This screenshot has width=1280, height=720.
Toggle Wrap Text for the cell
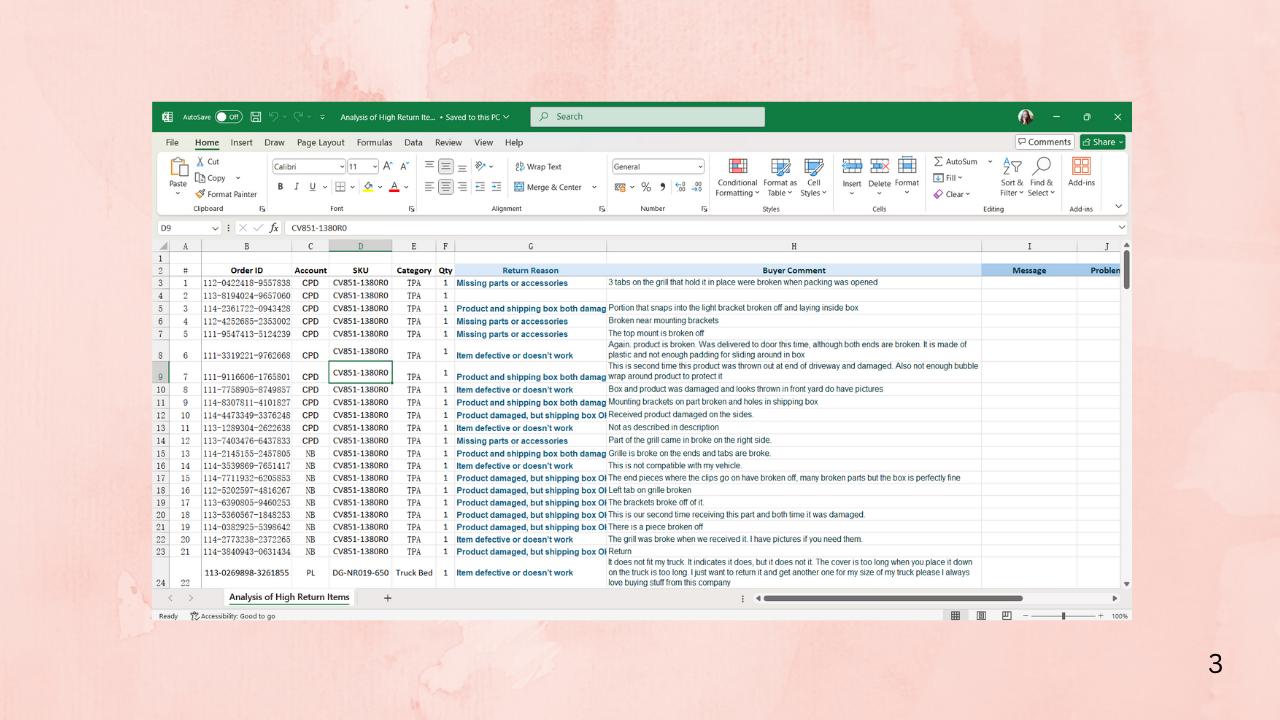click(538, 167)
